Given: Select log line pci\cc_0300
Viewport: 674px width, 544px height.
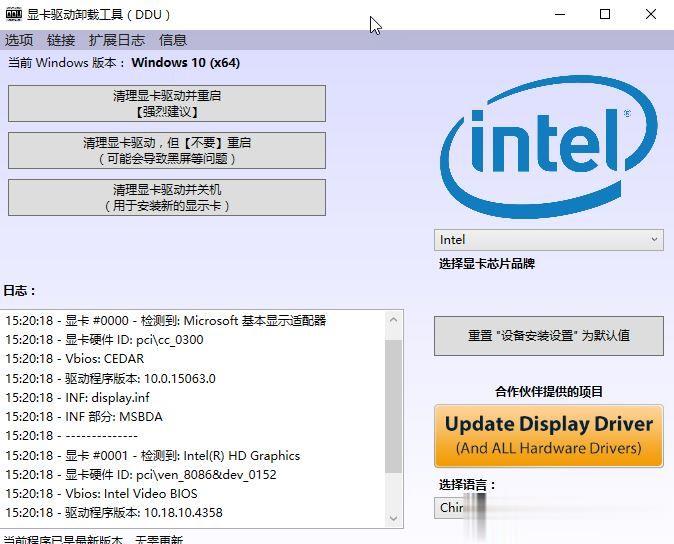Looking at the screenshot, I should (104, 339).
